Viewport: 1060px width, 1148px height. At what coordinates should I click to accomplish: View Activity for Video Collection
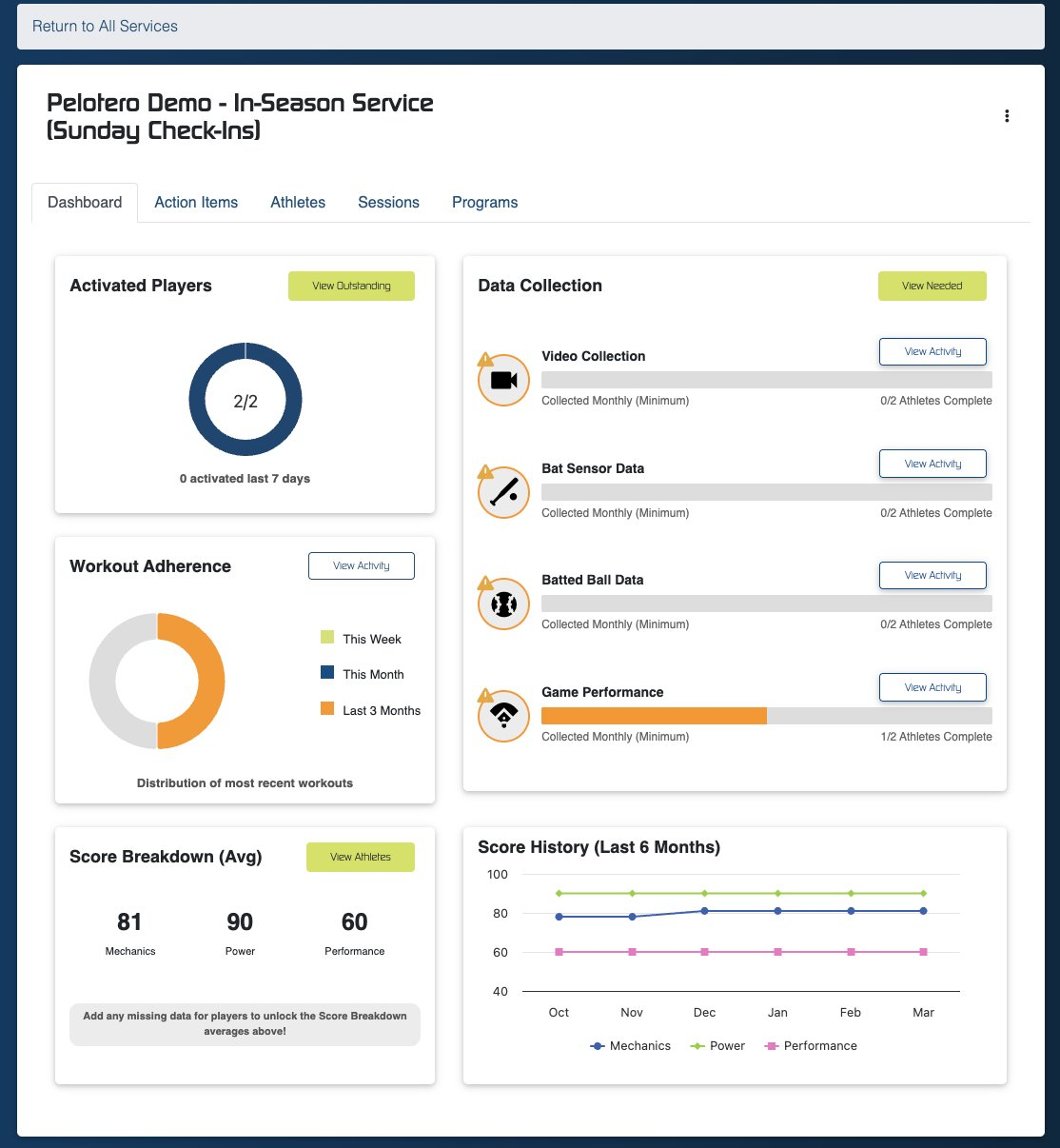point(932,351)
